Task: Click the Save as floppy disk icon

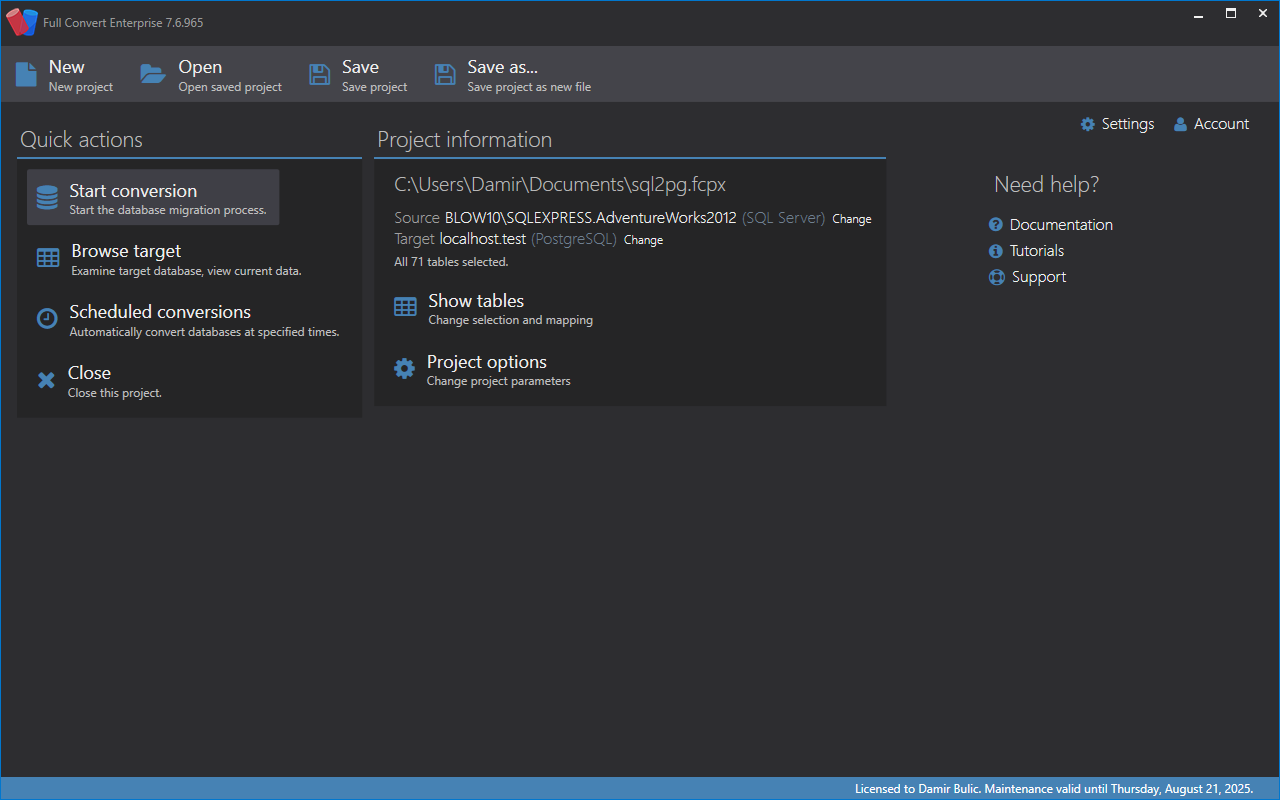Action: click(445, 75)
